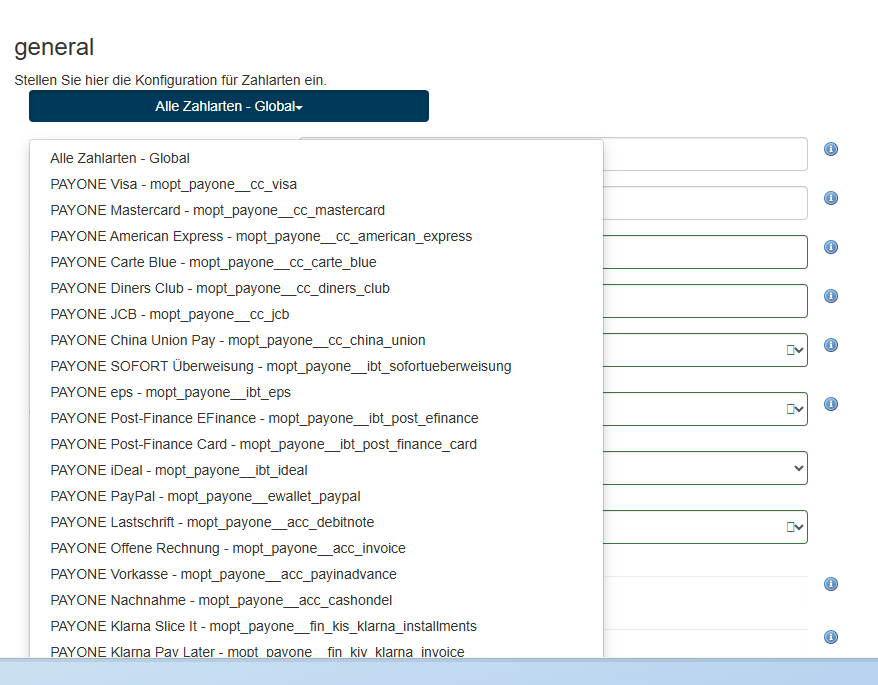Image resolution: width=878 pixels, height=685 pixels.
Task: Open the bottommost info icon
Action: [831, 637]
